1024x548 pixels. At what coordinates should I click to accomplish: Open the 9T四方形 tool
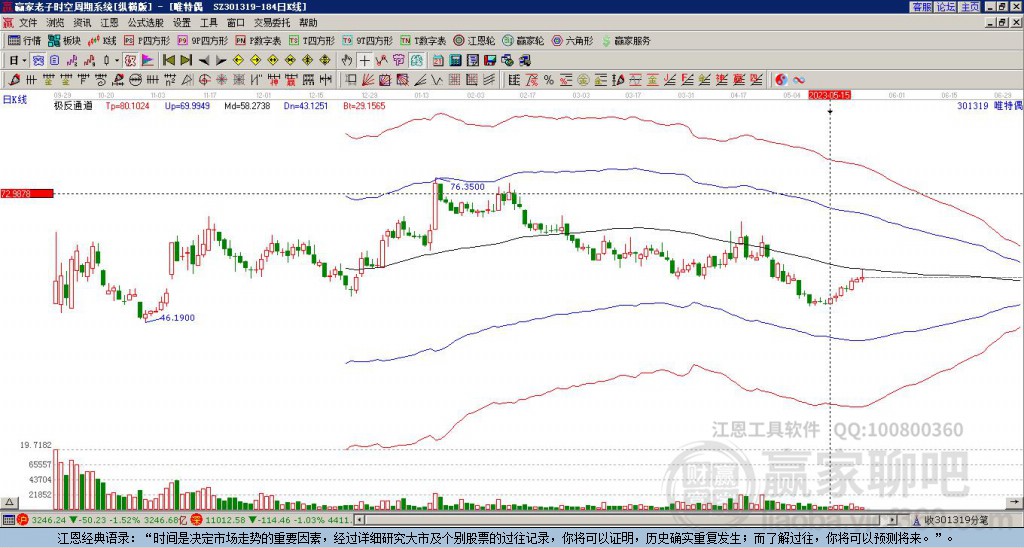point(368,40)
